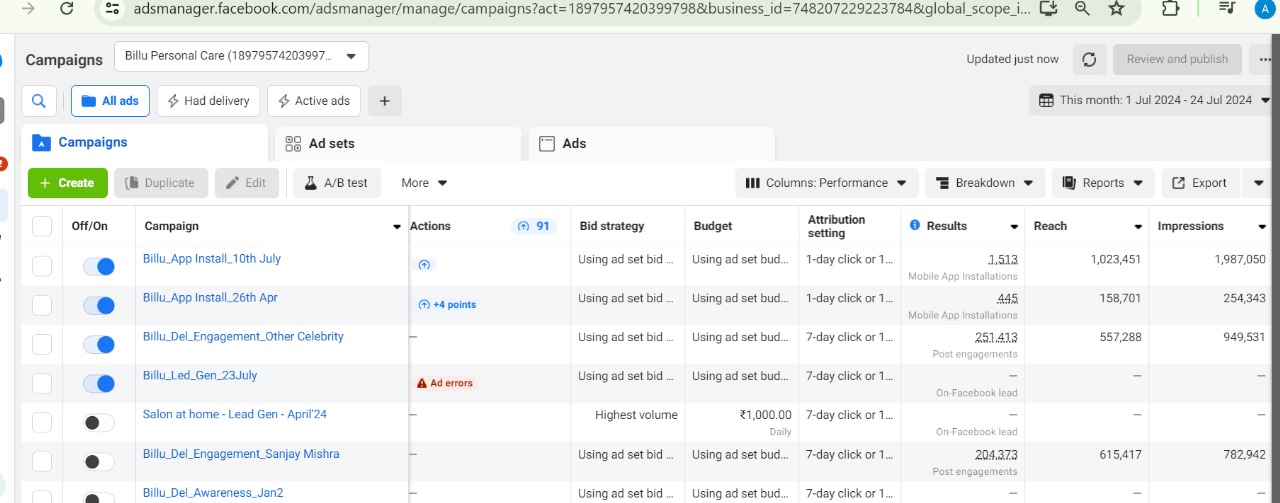Open the three-dot more options icon

point(1265,59)
